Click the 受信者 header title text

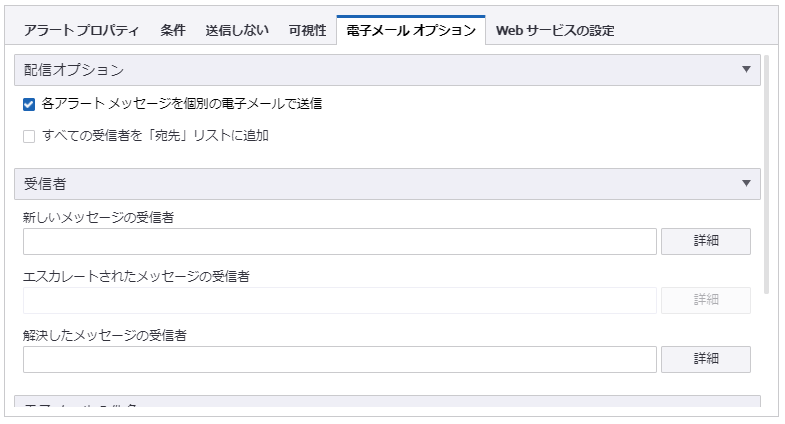click(x=46, y=183)
